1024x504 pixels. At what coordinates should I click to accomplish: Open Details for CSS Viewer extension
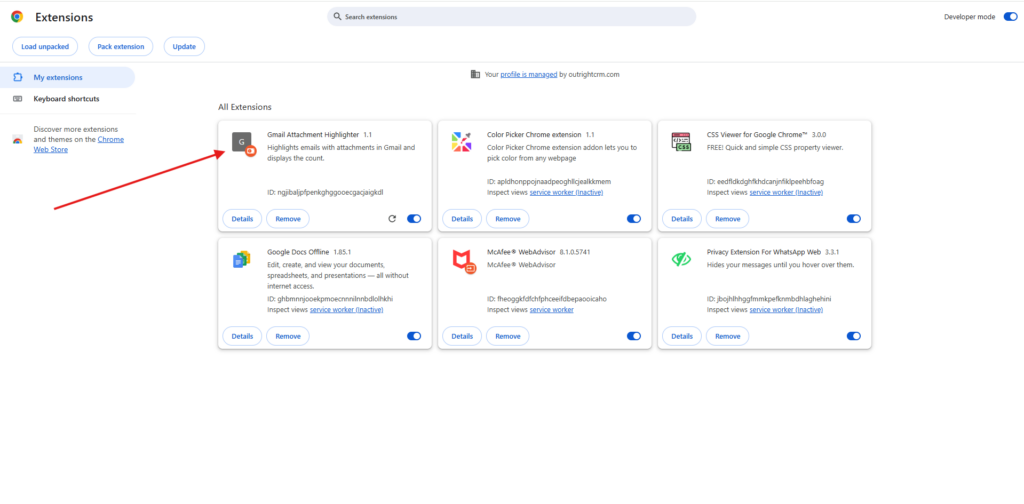point(682,219)
